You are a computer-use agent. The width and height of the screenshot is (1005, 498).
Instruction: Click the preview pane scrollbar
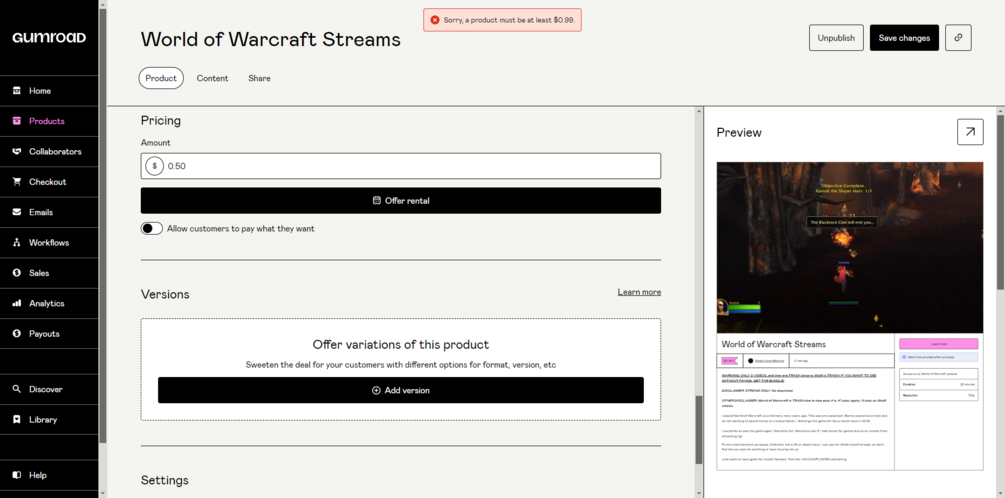[1001, 202]
